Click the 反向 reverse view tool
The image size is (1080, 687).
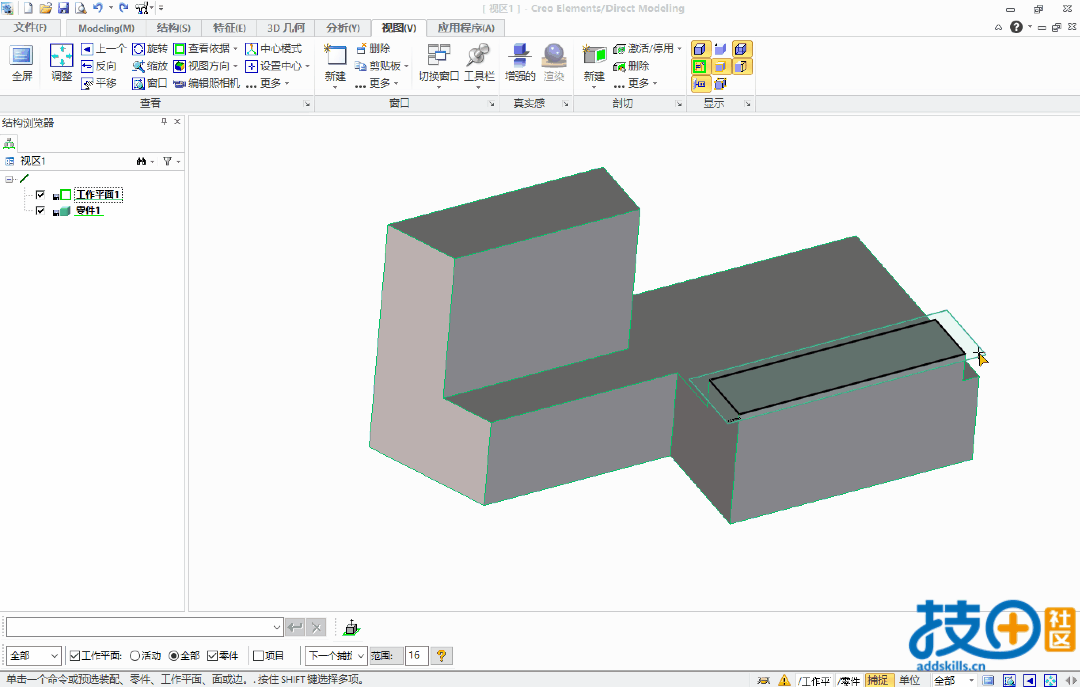[x=99, y=66]
